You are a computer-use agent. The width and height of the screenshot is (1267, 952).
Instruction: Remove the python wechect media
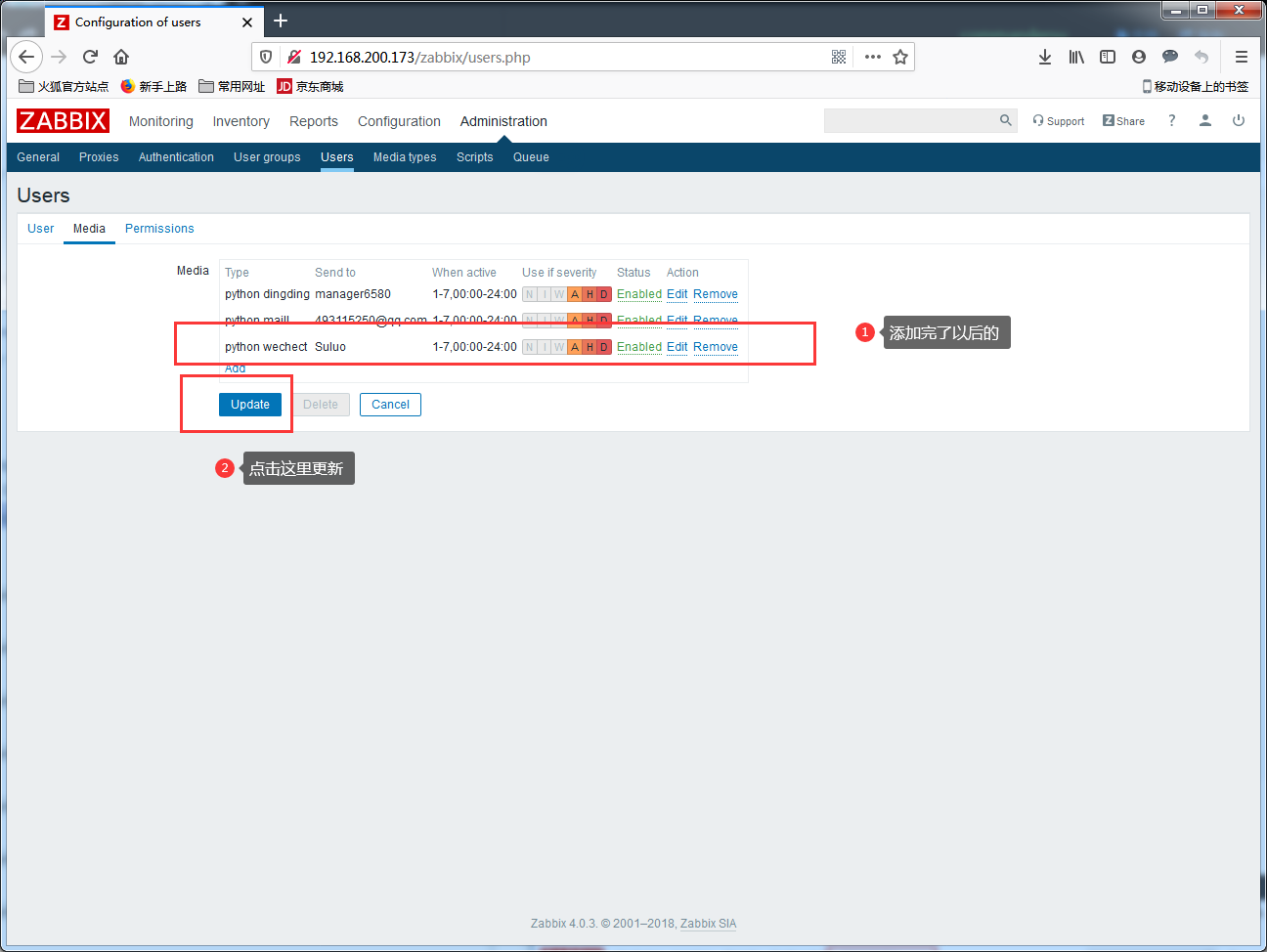[716, 347]
